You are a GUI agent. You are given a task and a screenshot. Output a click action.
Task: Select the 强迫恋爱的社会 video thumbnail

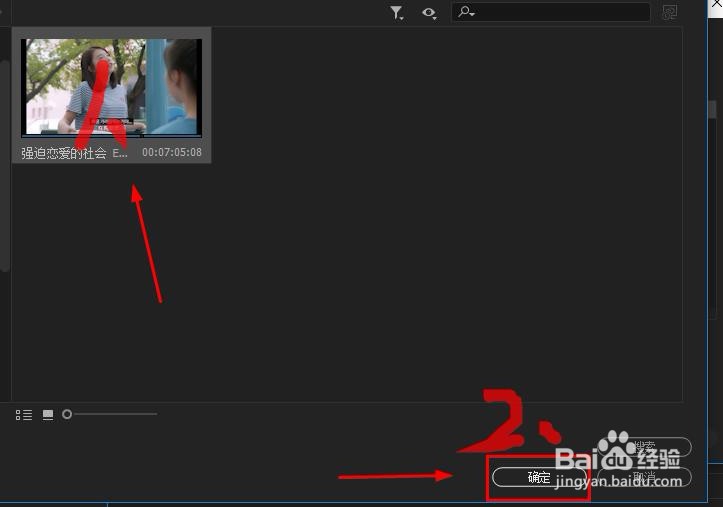click(x=112, y=88)
